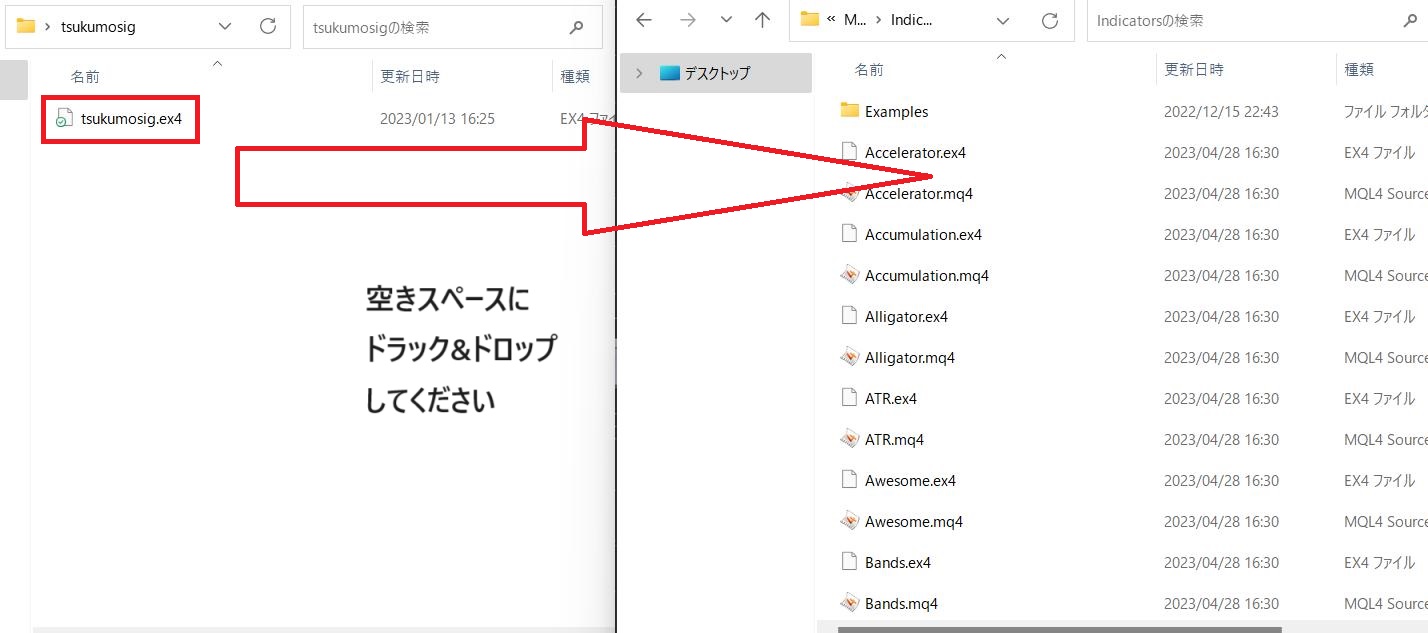Refresh the Indicators folder view
Viewport: 1428px width, 633px height.
coord(1050,20)
